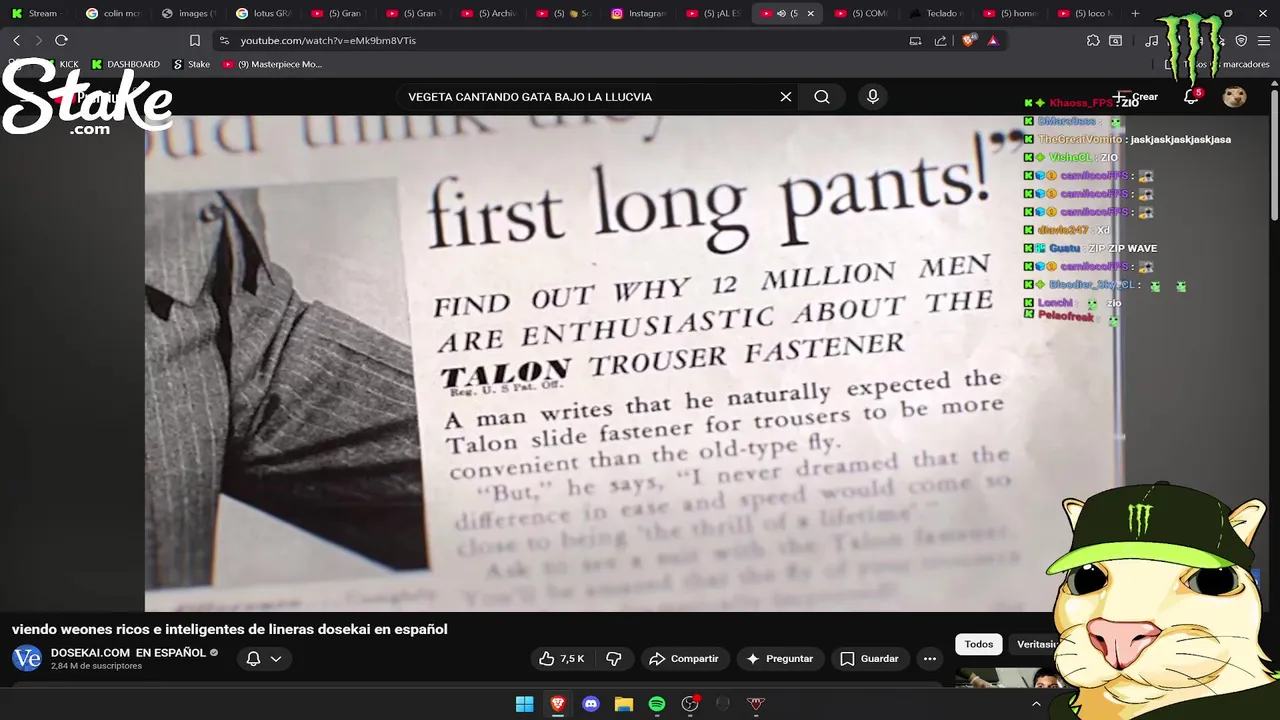Image resolution: width=1280 pixels, height=720 pixels.
Task: Open the Brave Rewards triangle icon
Action: click(993, 41)
